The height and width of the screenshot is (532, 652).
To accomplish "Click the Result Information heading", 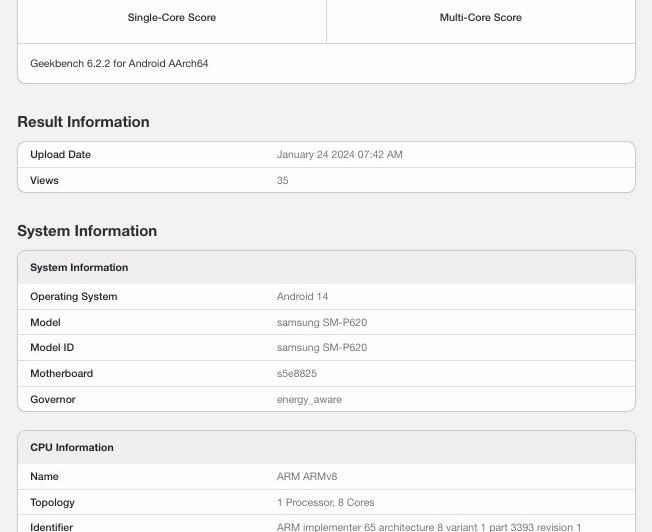I will 83,122.
